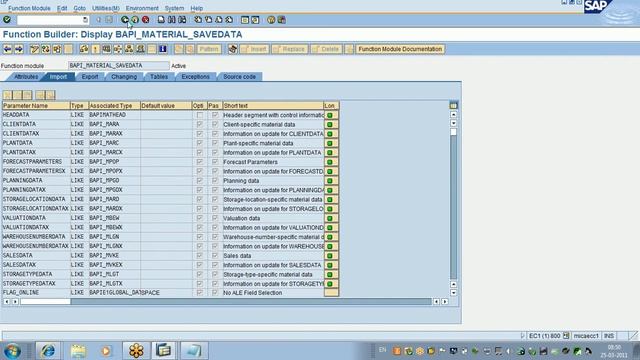Toggle Optional checkbox for HEADDATA
The height and width of the screenshot is (360, 640).
coord(200,115)
